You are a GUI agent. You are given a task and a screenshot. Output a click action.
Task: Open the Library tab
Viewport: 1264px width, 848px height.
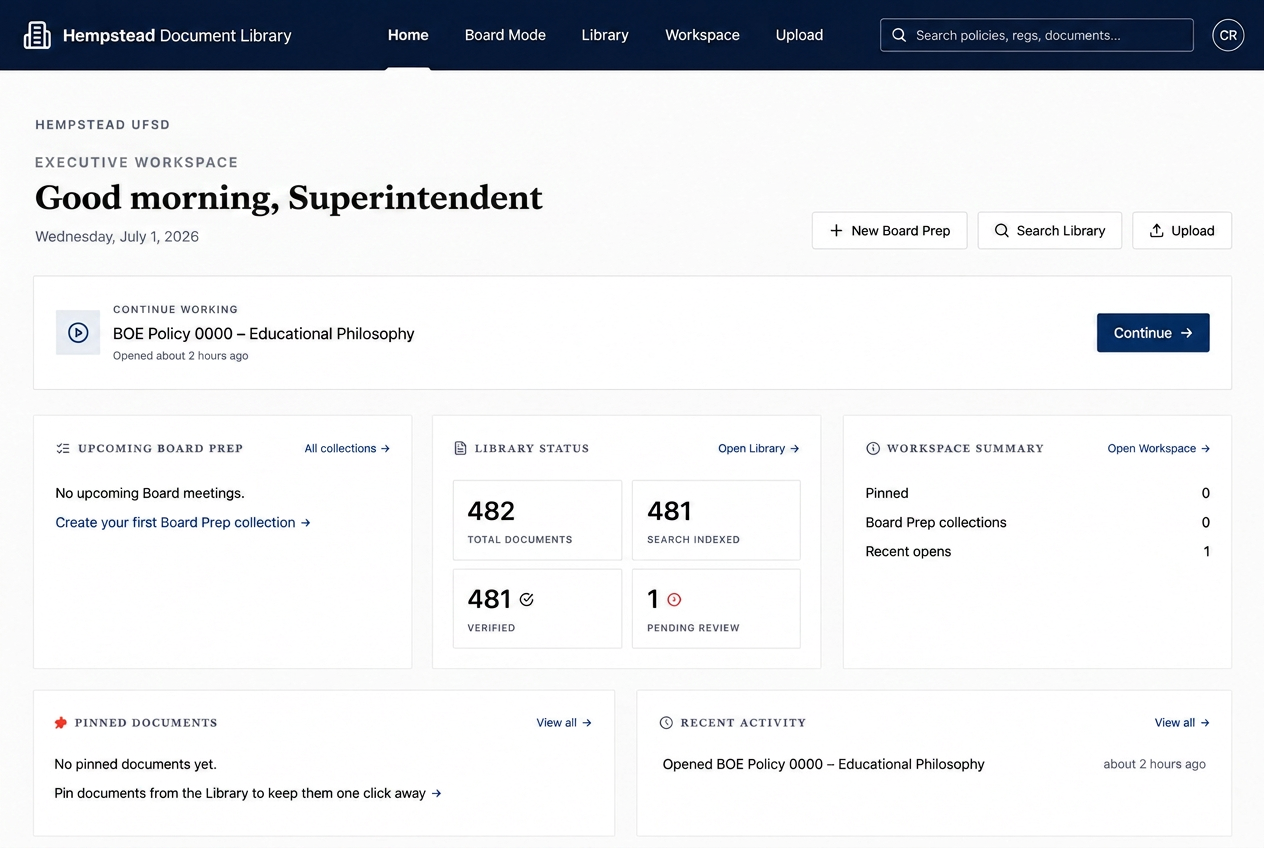(x=605, y=35)
